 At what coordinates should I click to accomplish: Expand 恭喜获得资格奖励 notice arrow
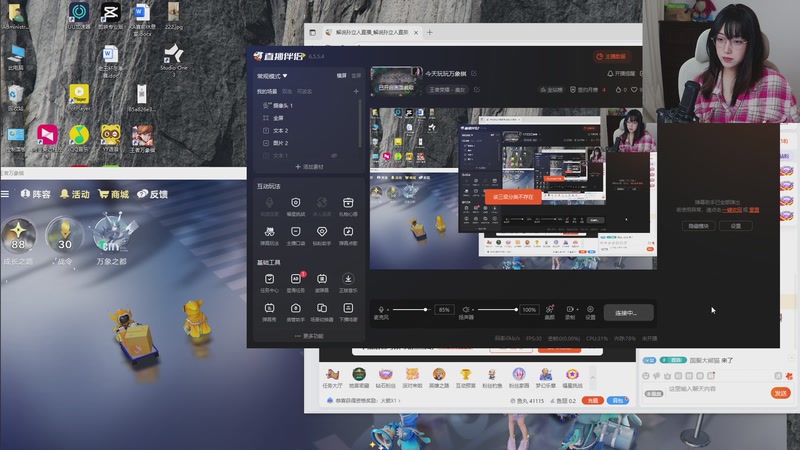click(x=398, y=401)
